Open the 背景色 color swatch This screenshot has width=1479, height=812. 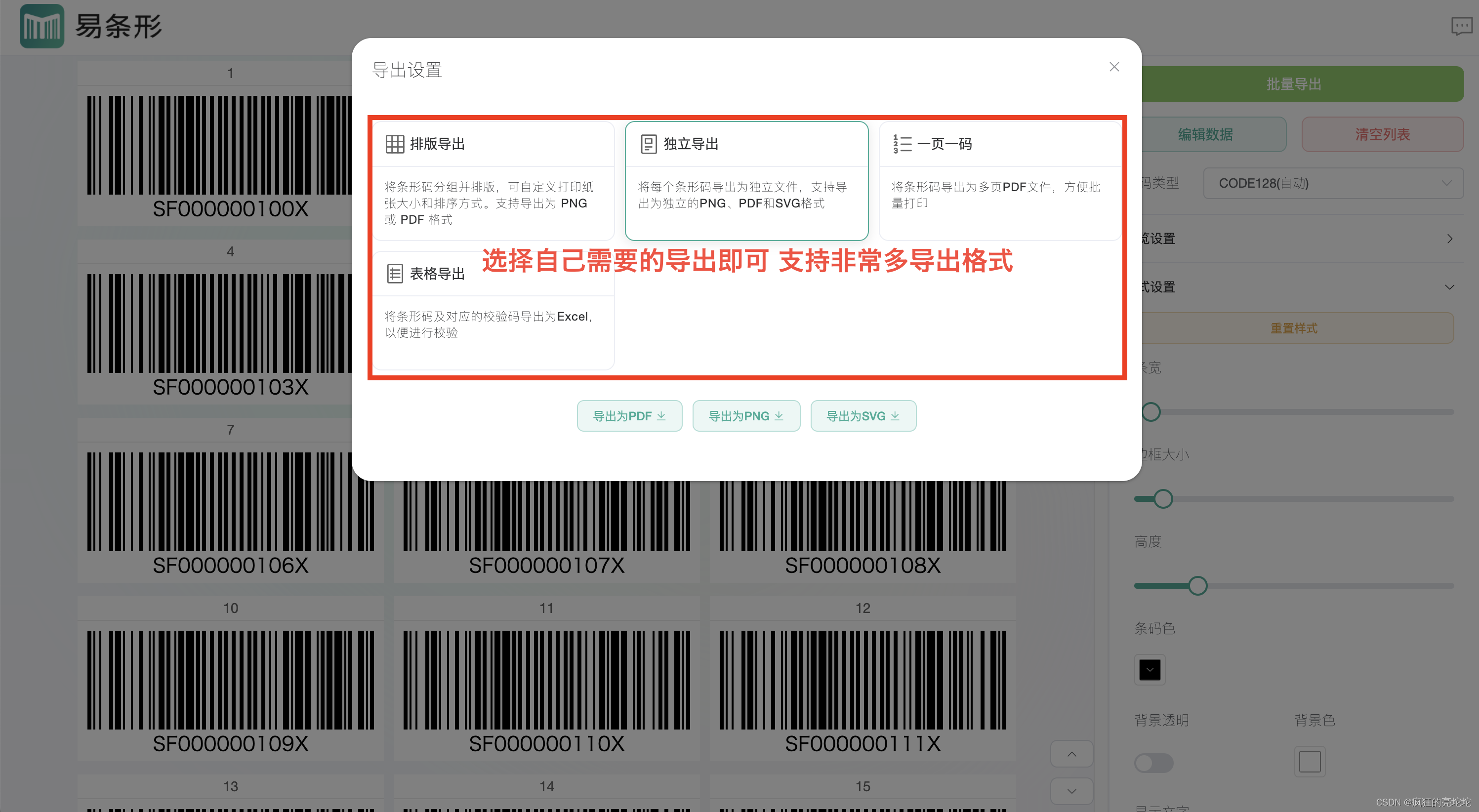click(x=1309, y=762)
